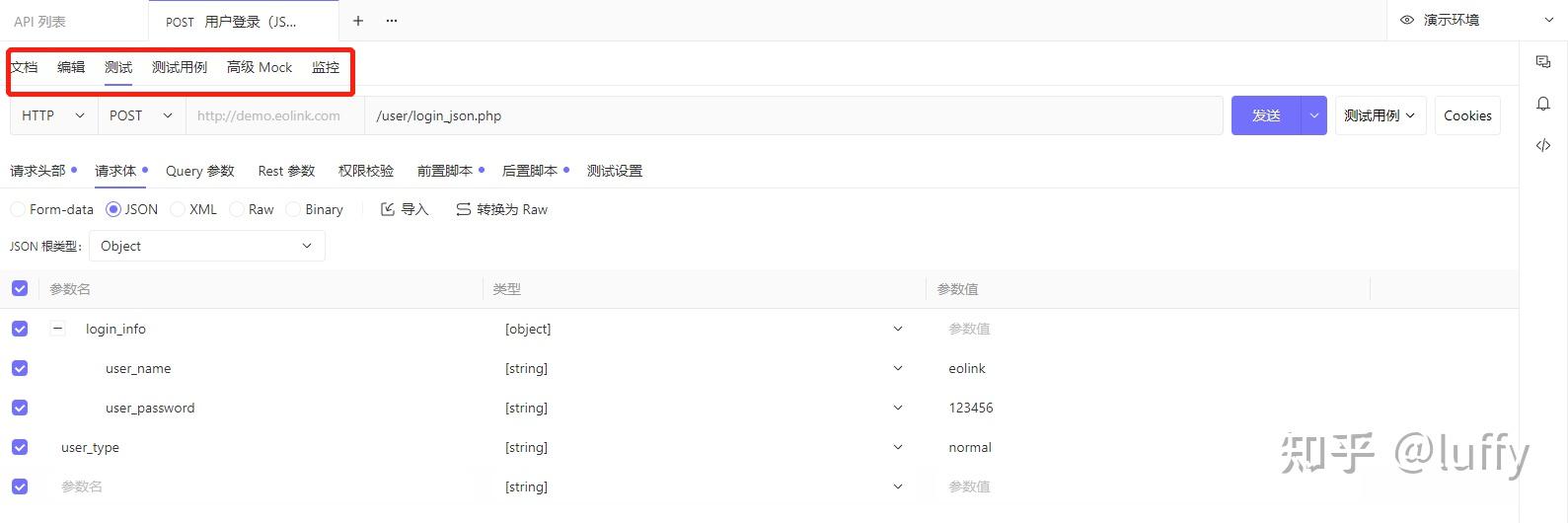Screen dimensions: 1568x523
Task: Open the HTTP protocol dropdown
Action: click(x=54, y=115)
